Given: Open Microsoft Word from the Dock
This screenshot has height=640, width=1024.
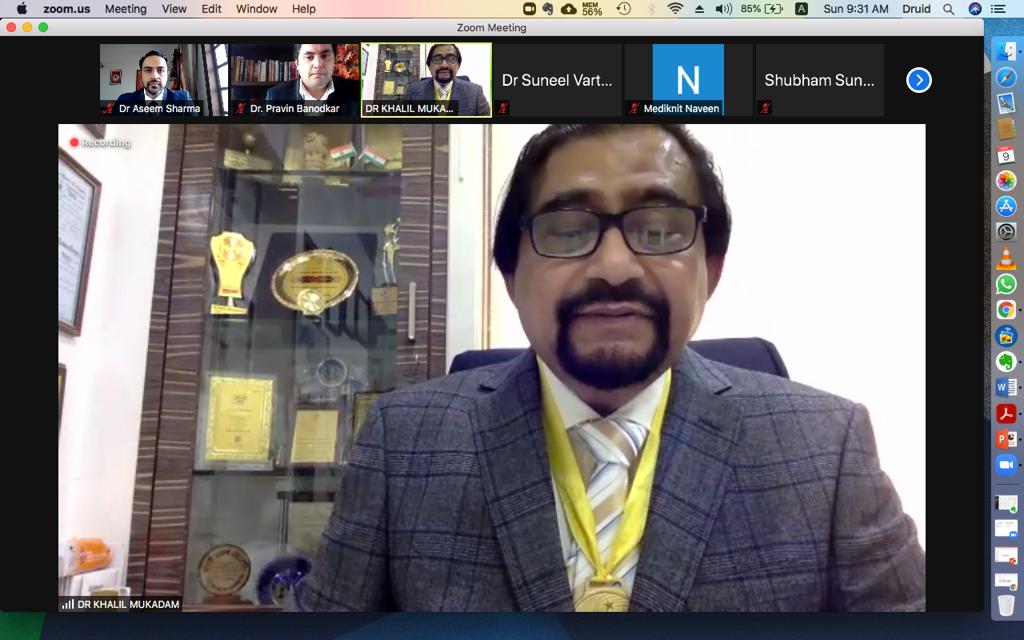Looking at the screenshot, I should [x=1006, y=387].
